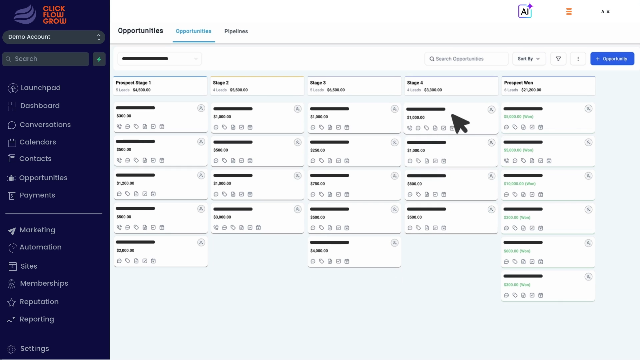Open Reporting in the sidebar
The image size is (640, 360).
(x=31, y=319)
